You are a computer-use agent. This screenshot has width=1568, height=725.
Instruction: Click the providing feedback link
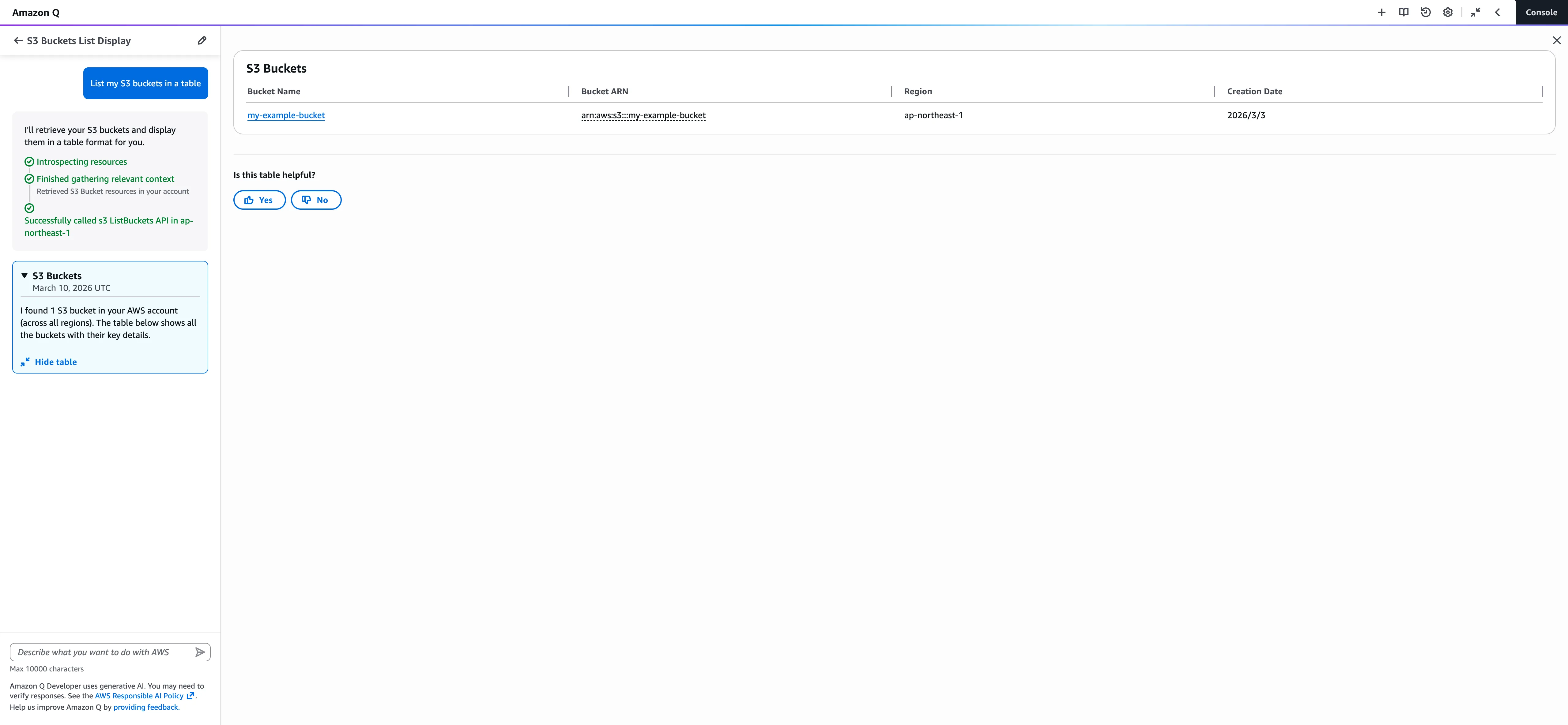pyautogui.click(x=146, y=707)
